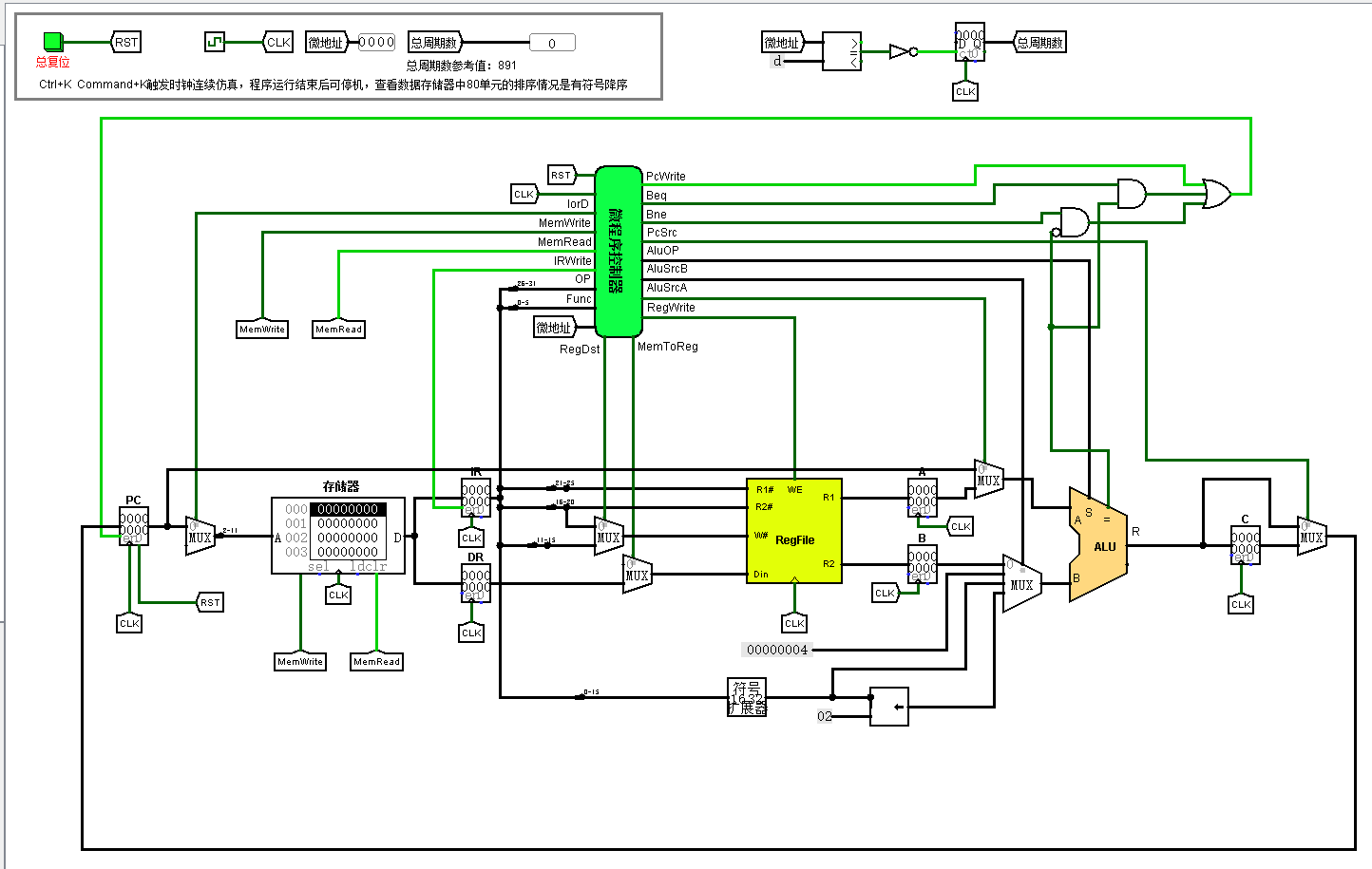Select the IR register
Screen dimensions: 1372x869
pyautogui.click(x=476, y=498)
